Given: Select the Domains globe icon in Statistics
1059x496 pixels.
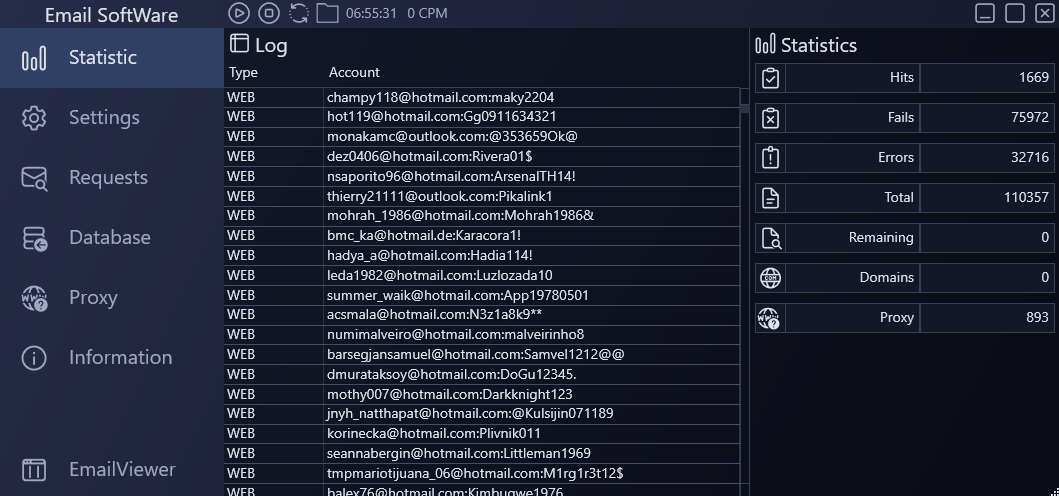Looking at the screenshot, I should (770, 278).
